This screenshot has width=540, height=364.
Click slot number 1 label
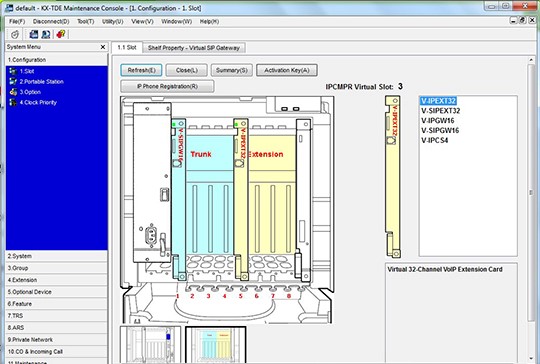pyautogui.click(x=177, y=296)
